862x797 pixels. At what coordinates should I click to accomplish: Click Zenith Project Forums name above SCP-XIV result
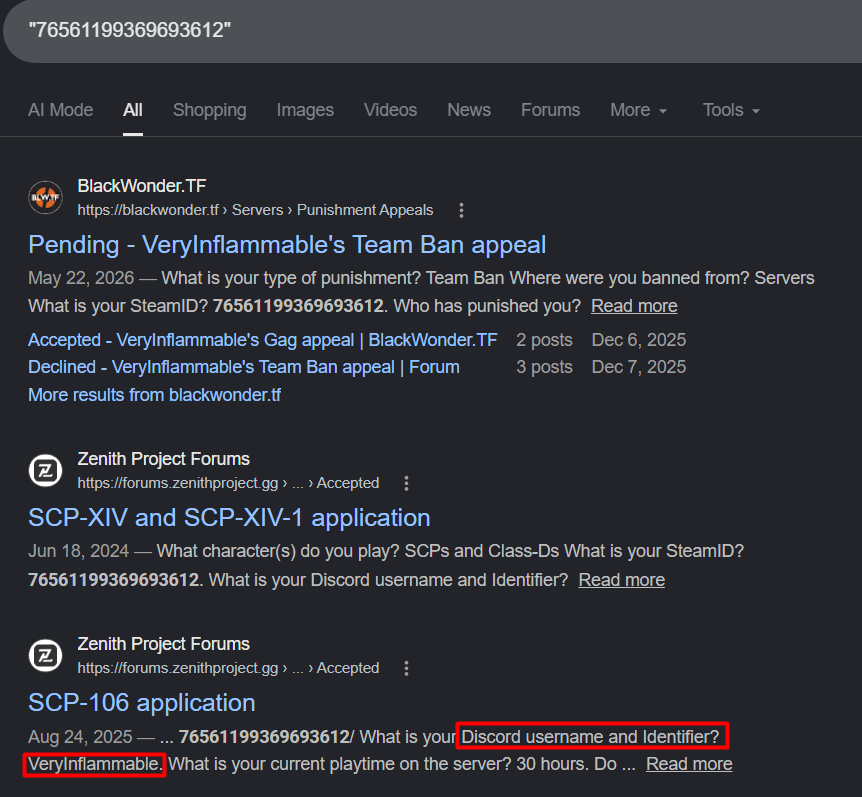163,459
